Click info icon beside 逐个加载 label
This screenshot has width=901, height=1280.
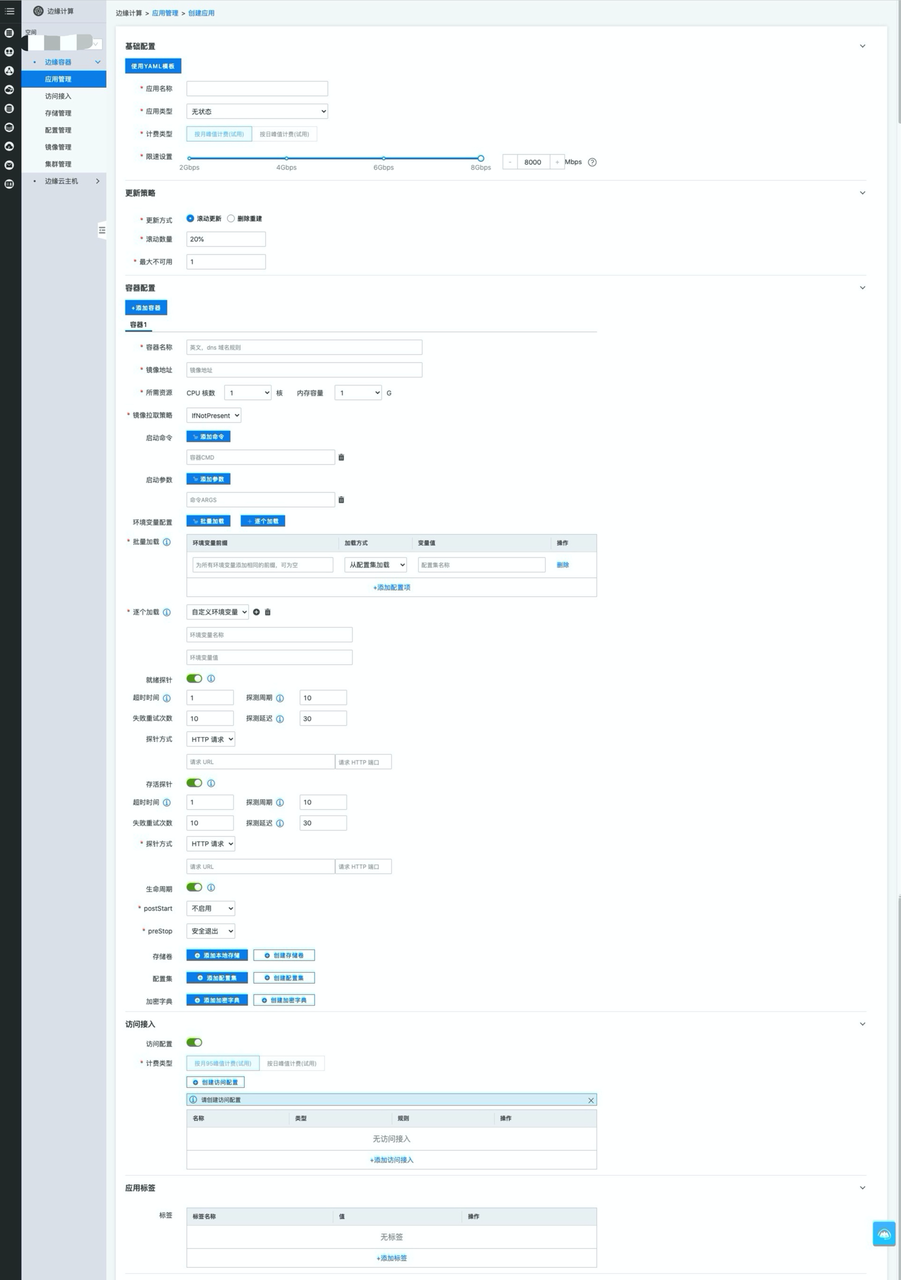tap(167, 612)
